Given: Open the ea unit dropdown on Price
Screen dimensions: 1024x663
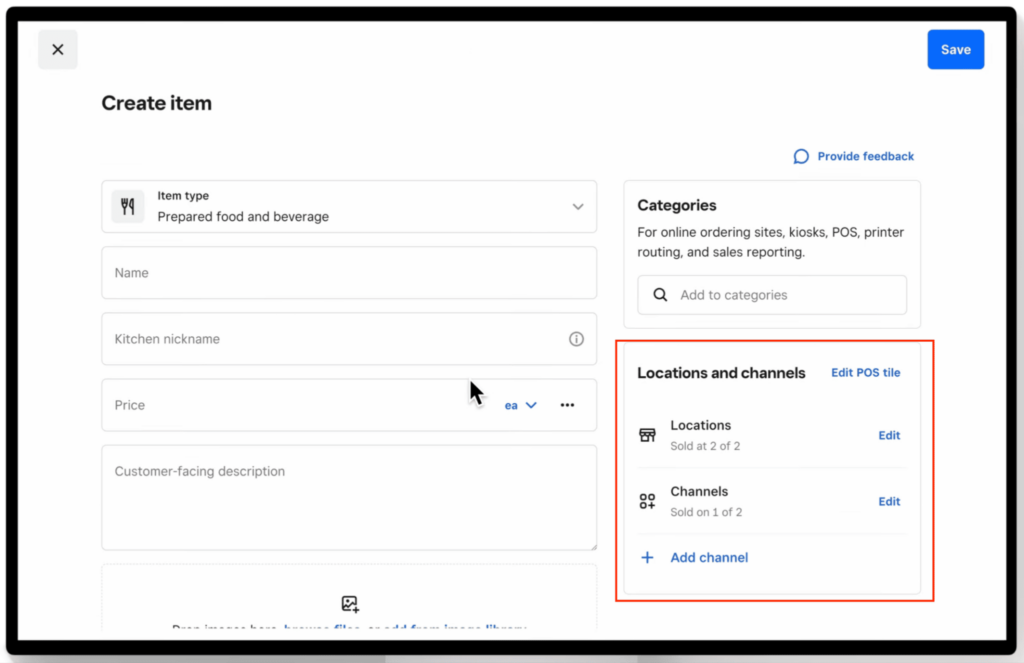Looking at the screenshot, I should [519, 404].
